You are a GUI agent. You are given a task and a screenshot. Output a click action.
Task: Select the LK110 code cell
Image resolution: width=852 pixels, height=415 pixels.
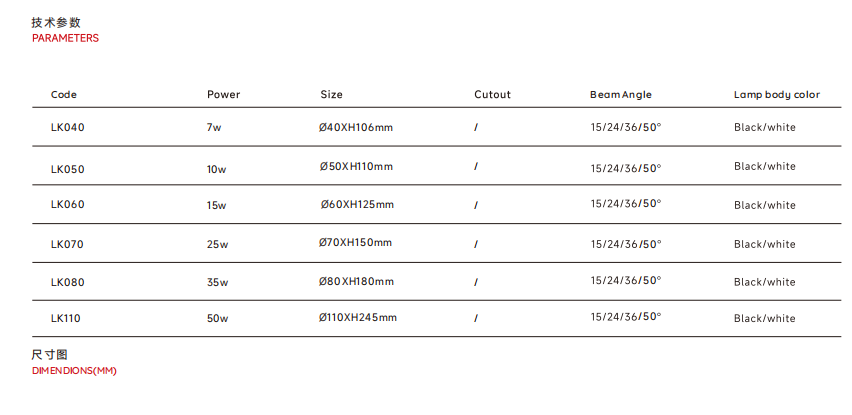[x=66, y=318]
